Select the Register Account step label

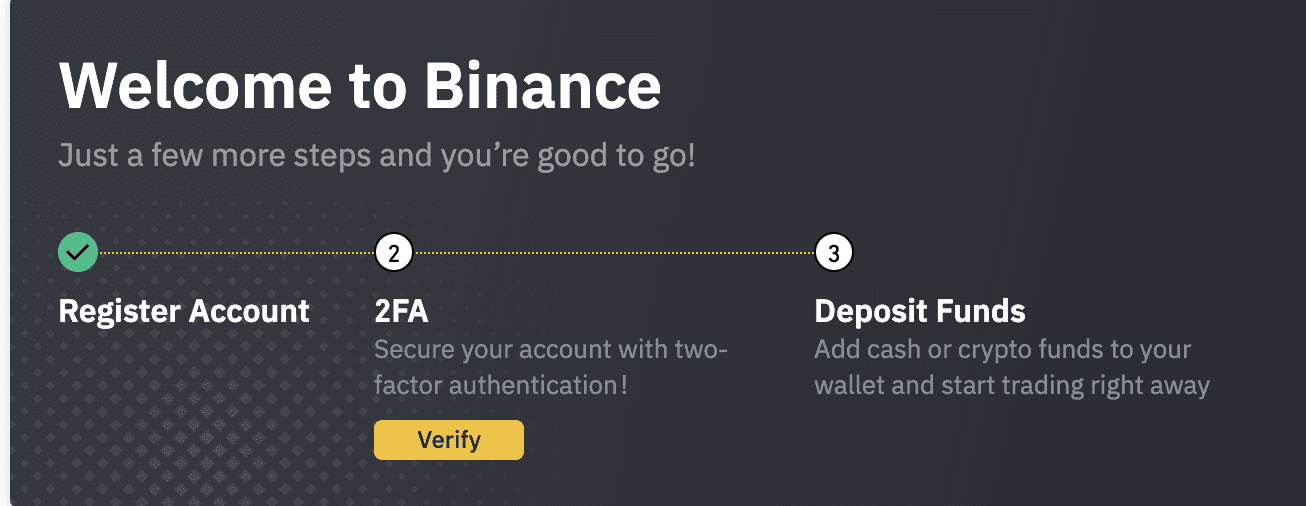pyautogui.click(x=184, y=311)
